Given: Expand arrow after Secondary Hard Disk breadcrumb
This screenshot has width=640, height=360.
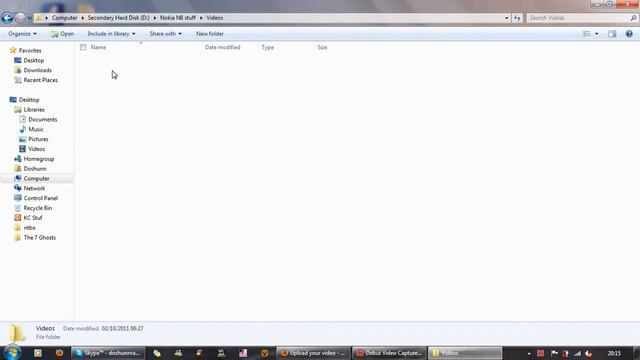Looking at the screenshot, I should 155,18.
